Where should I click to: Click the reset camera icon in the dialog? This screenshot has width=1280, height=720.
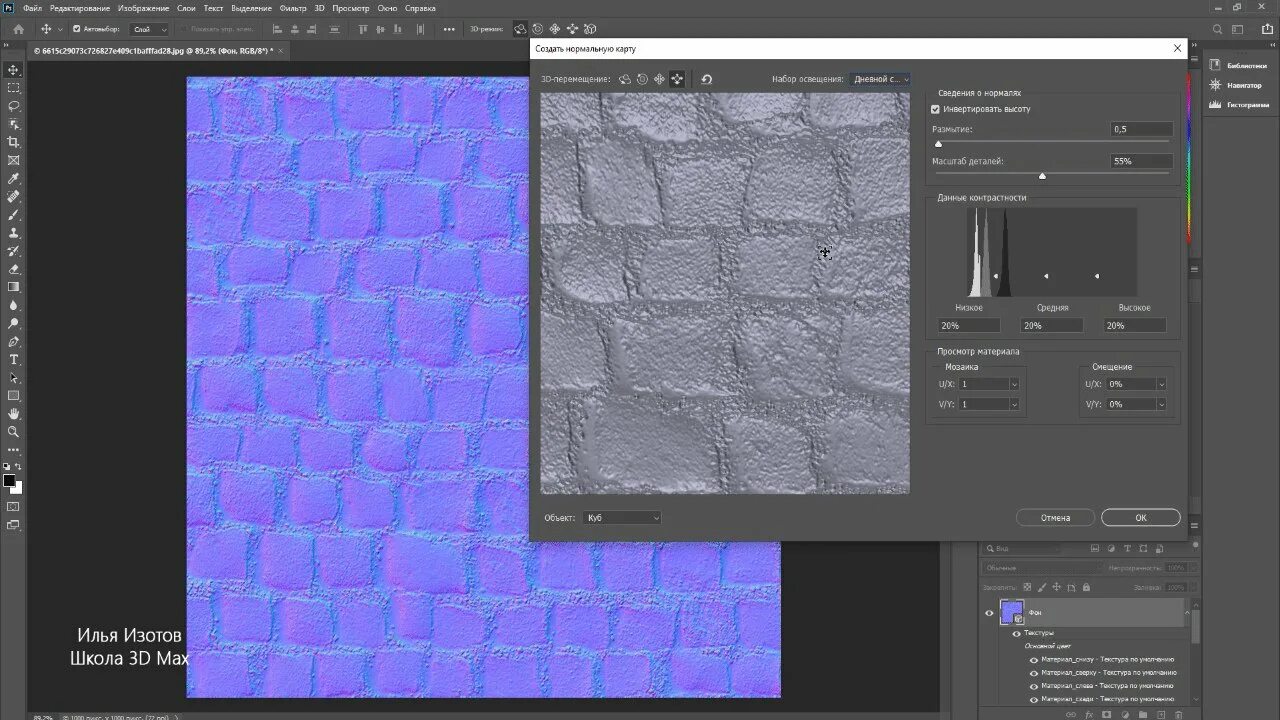point(707,79)
